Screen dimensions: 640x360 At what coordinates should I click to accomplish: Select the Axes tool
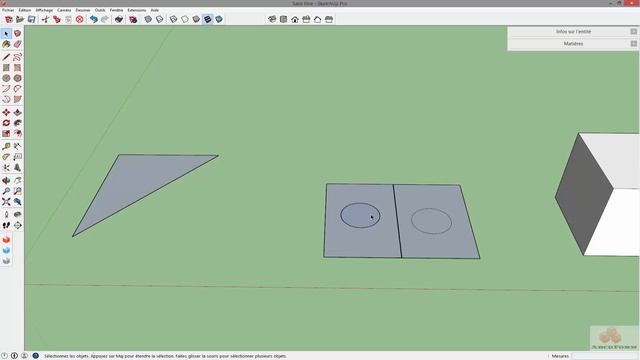(x=6, y=167)
